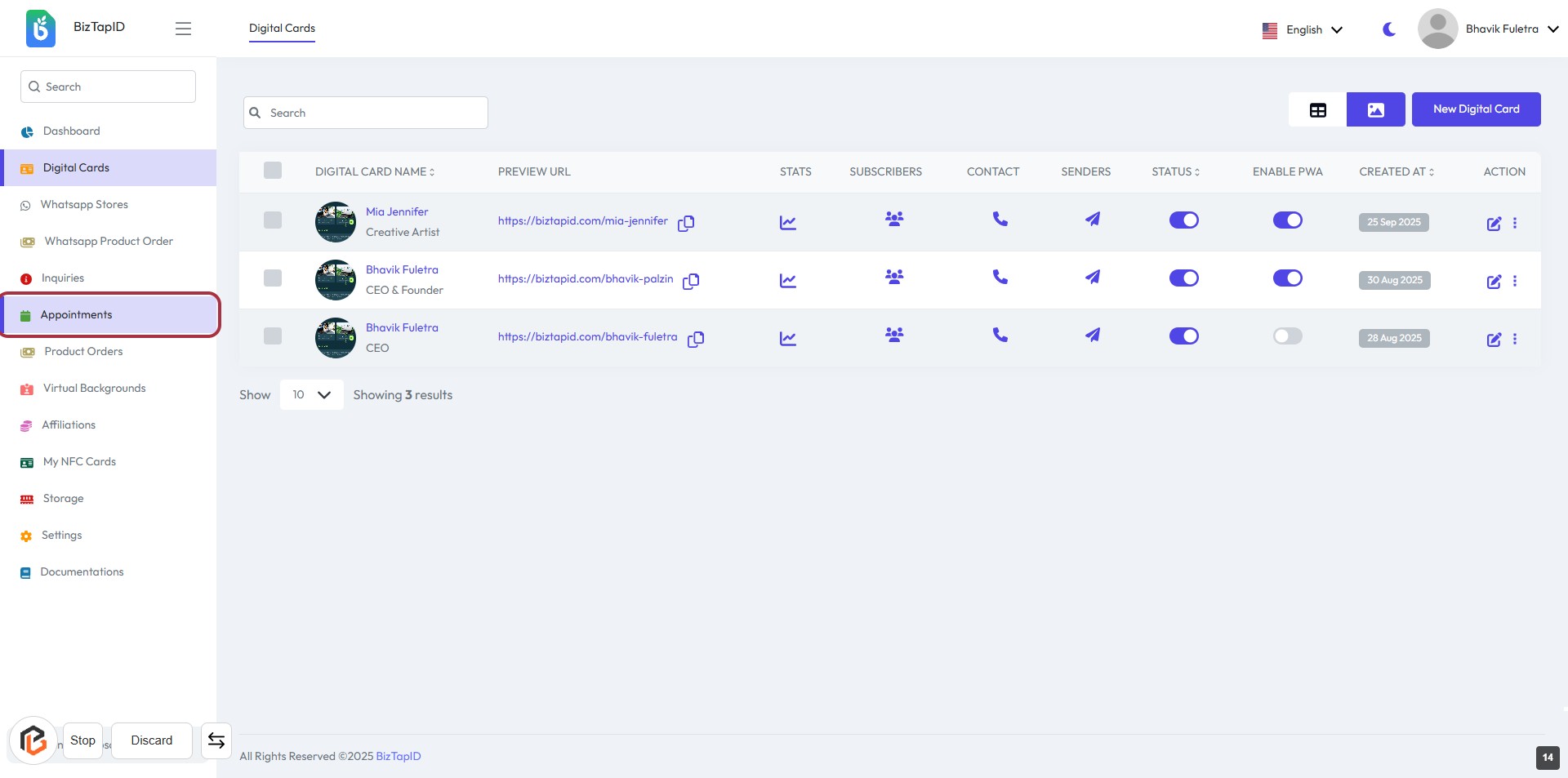
Task: Open senders for Mia Jennifer card
Action: pyautogui.click(x=1092, y=219)
